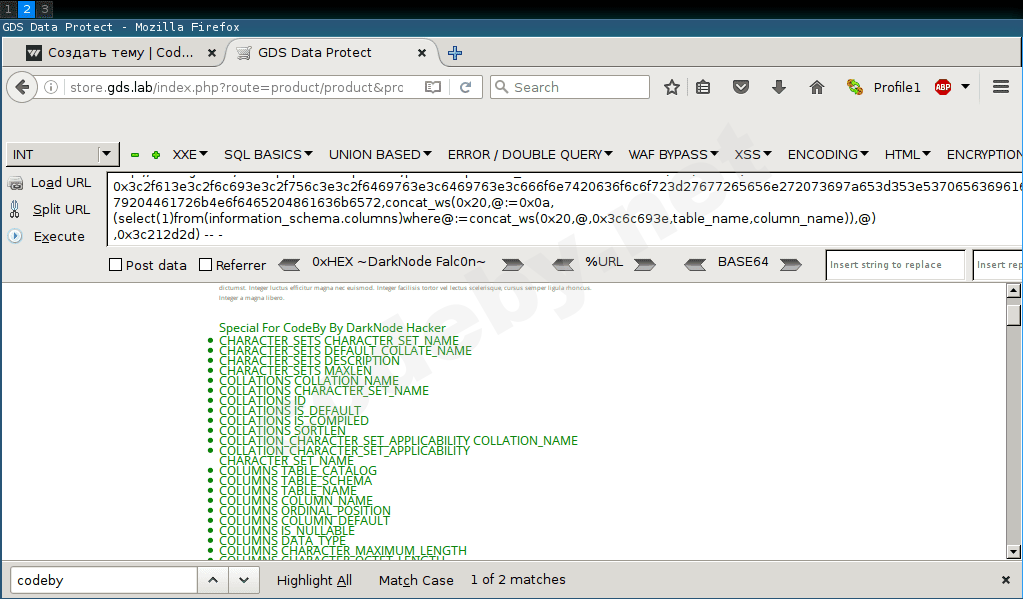Click the Profile1 proxy switcher icon
This screenshot has width=1023, height=599.
pyautogui.click(x=855, y=87)
